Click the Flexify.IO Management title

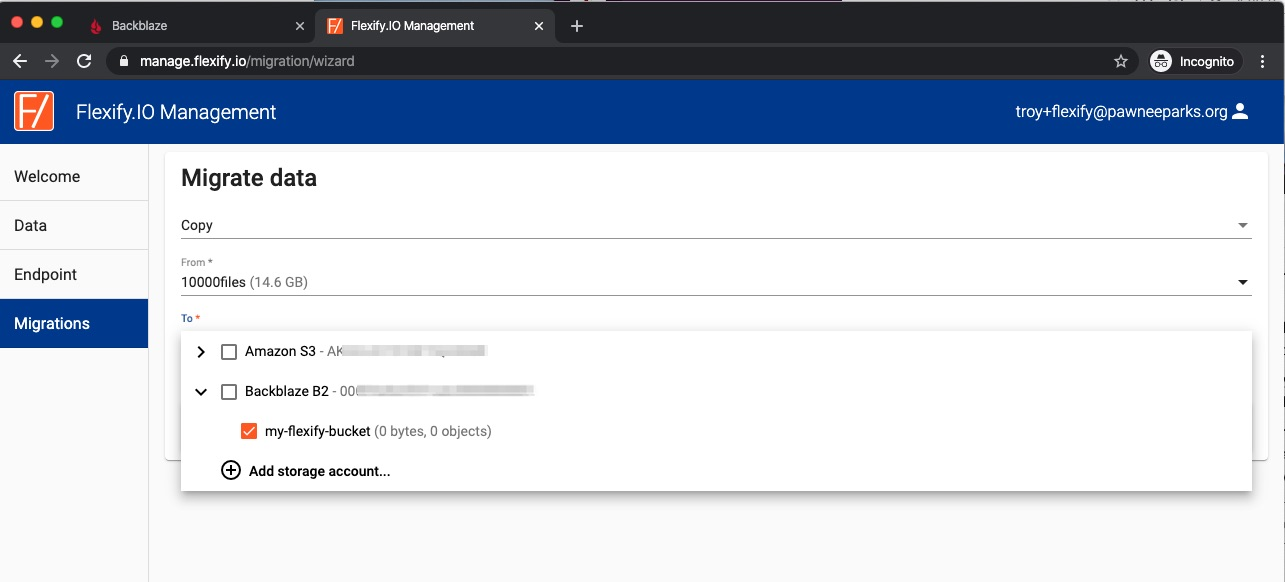[x=176, y=112]
